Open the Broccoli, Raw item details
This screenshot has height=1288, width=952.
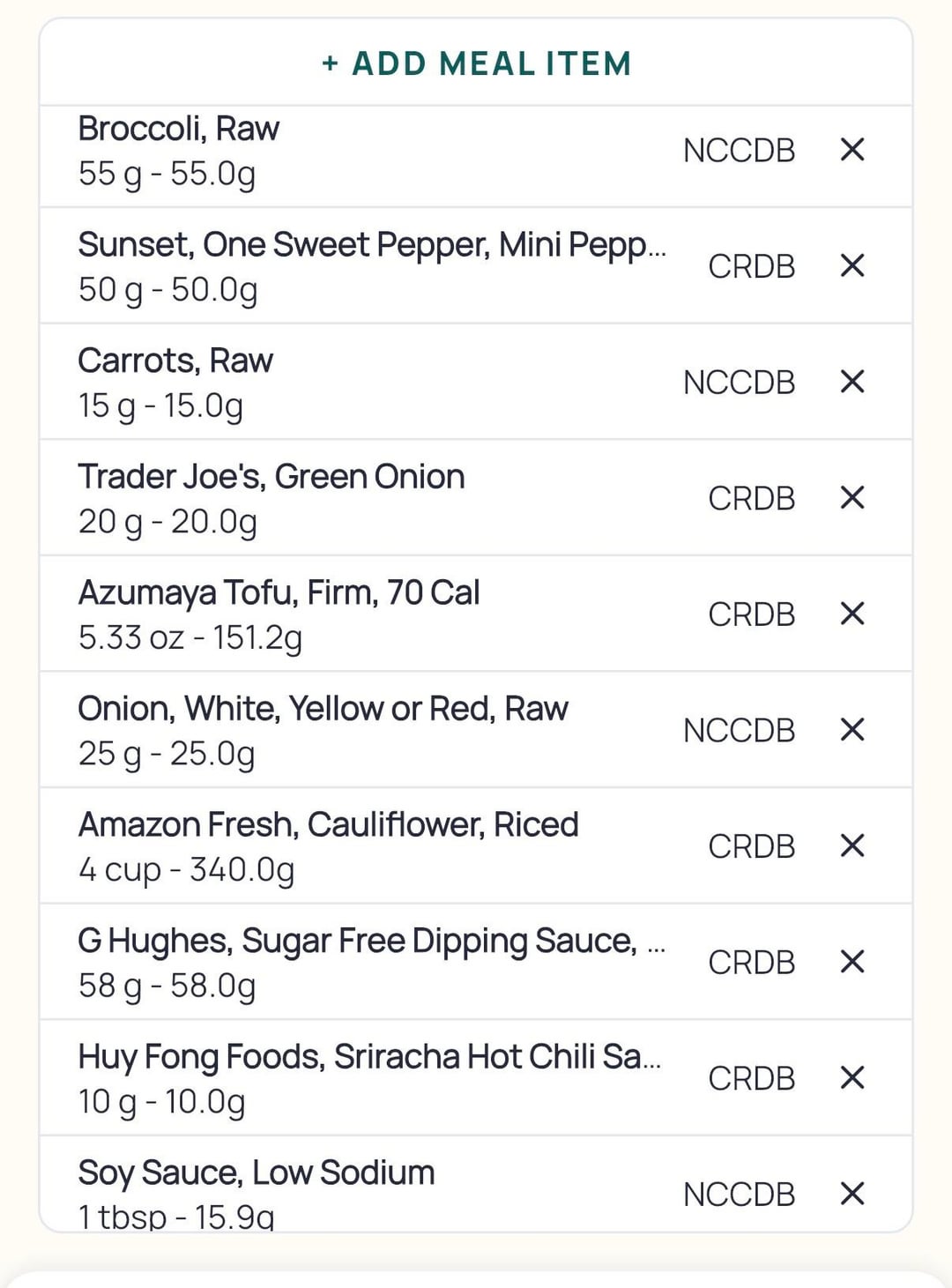pos(264,151)
